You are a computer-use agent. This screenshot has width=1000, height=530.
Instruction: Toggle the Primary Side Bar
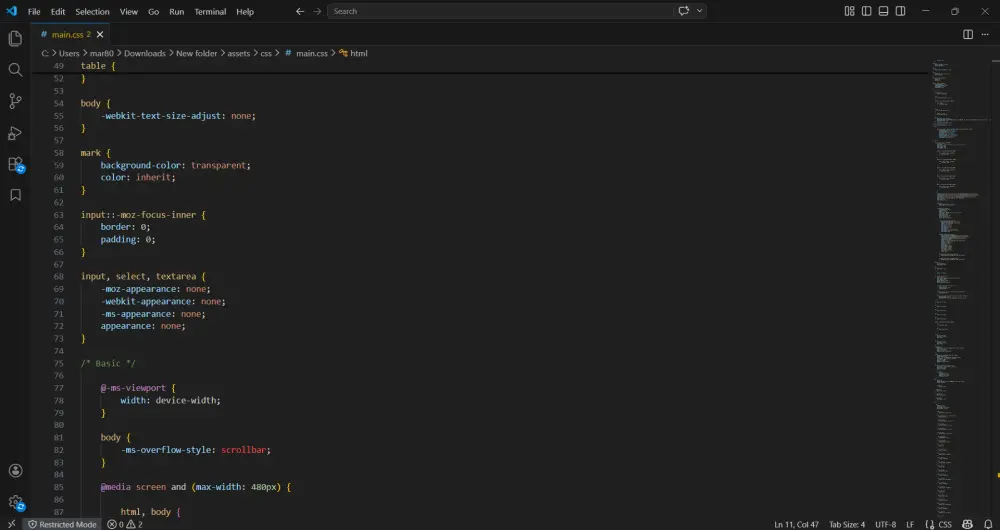pos(866,11)
